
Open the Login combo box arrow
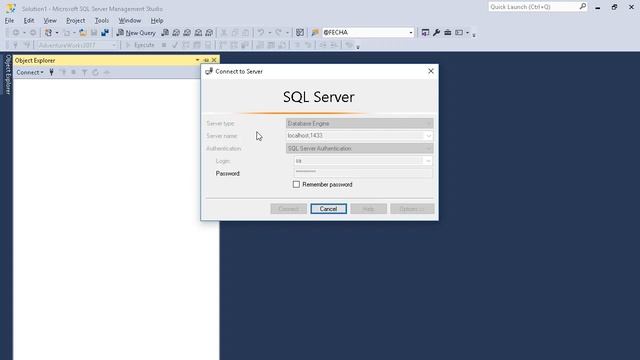428,161
